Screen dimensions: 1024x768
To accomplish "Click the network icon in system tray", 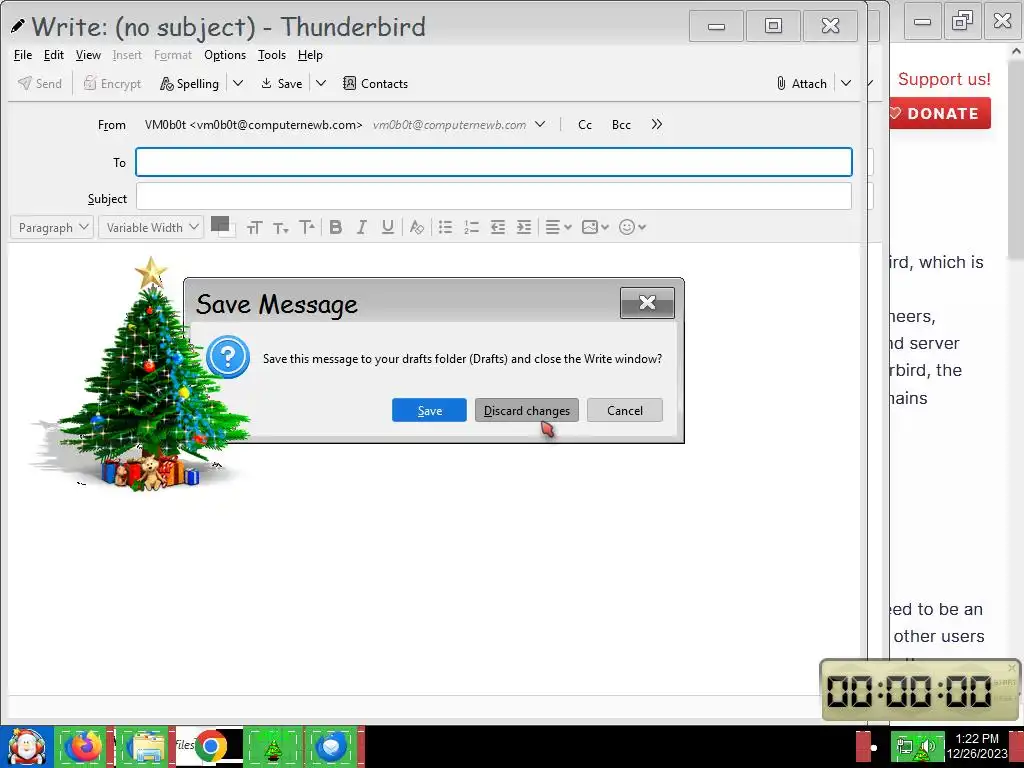I will 904,746.
